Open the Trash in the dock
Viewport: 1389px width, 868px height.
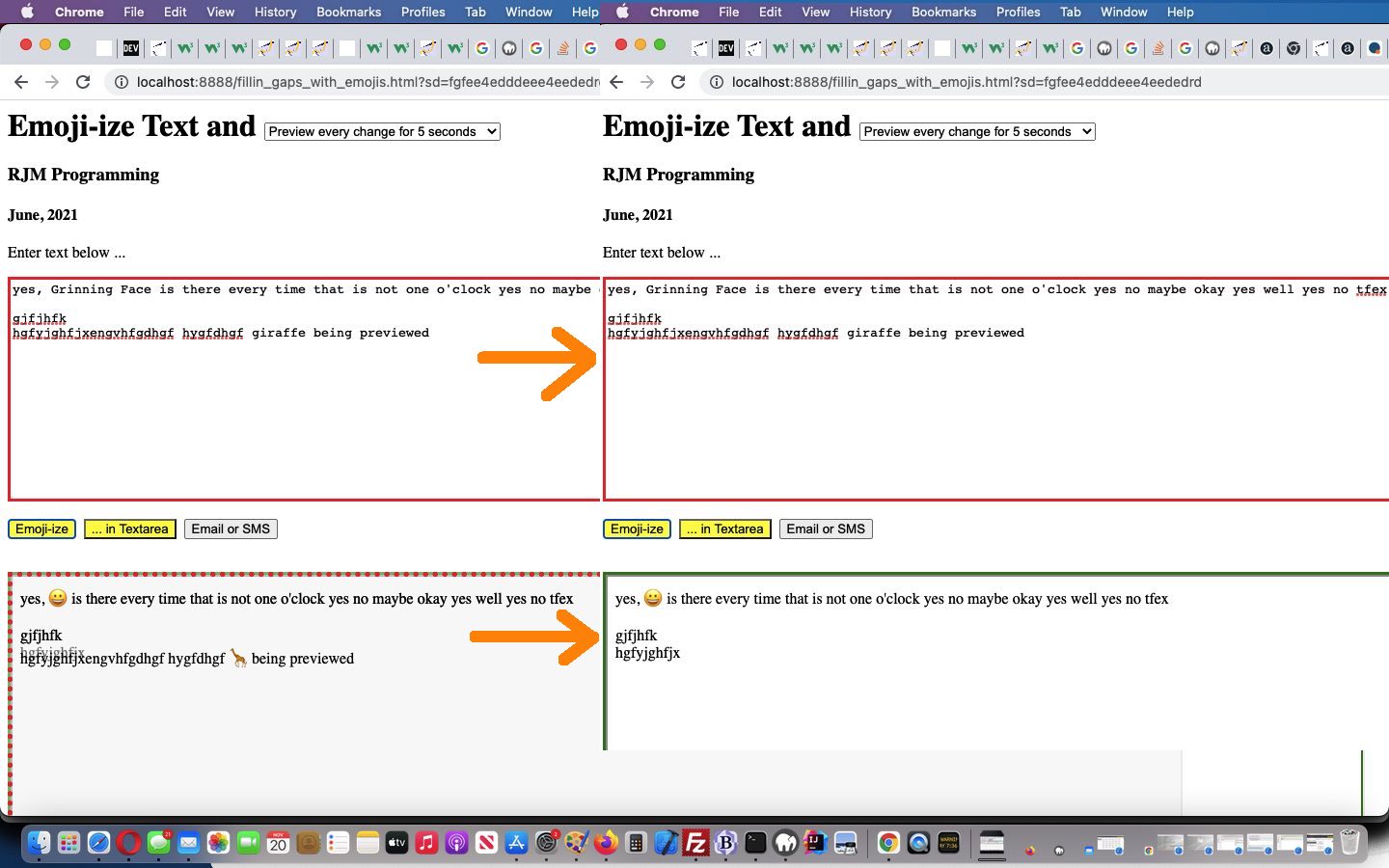[x=1349, y=843]
